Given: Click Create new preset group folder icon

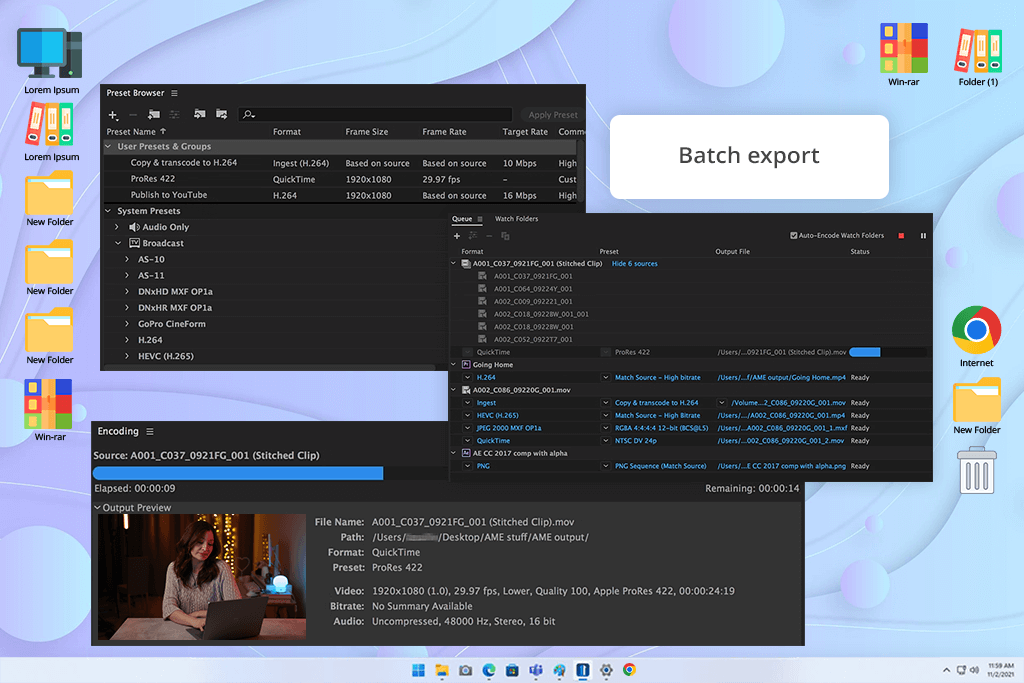Looking at the screenshot, I should point(154,114).
